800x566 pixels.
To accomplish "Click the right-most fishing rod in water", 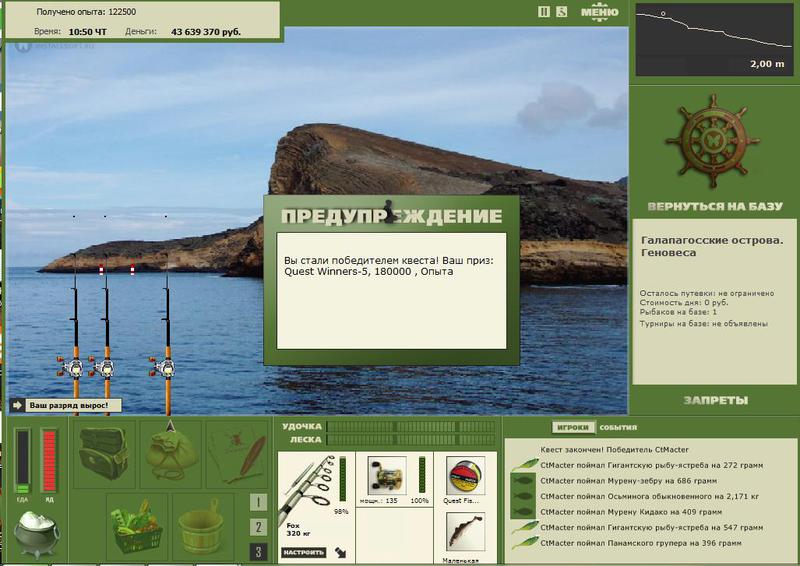I will 167,332.
